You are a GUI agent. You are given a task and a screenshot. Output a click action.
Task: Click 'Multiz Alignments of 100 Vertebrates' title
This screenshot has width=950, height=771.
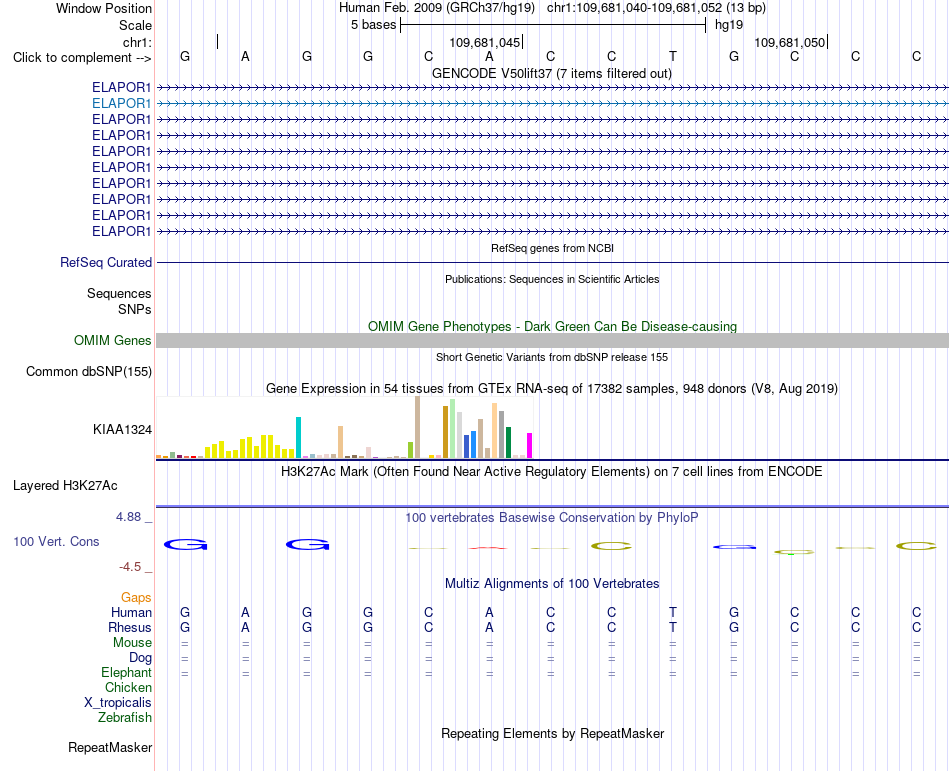tap(552, 583)
